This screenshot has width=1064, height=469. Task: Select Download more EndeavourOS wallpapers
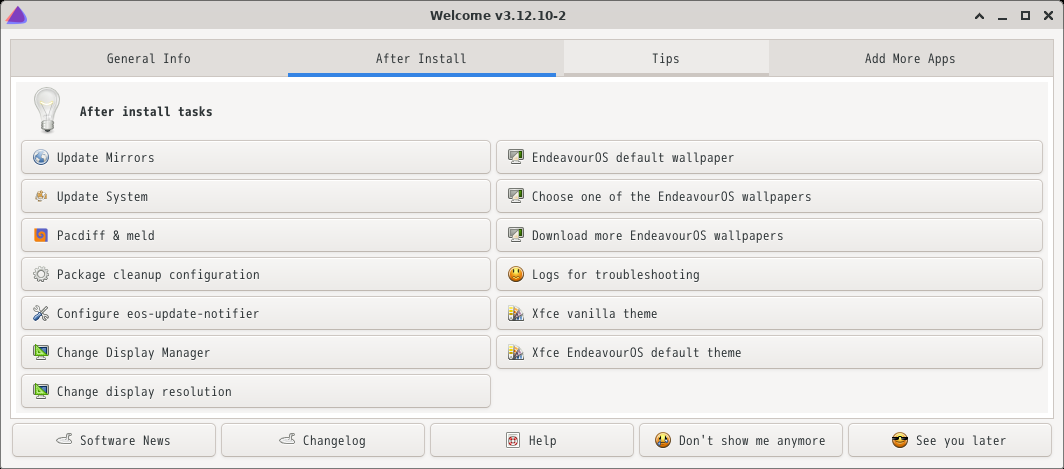tap(770, 236)
